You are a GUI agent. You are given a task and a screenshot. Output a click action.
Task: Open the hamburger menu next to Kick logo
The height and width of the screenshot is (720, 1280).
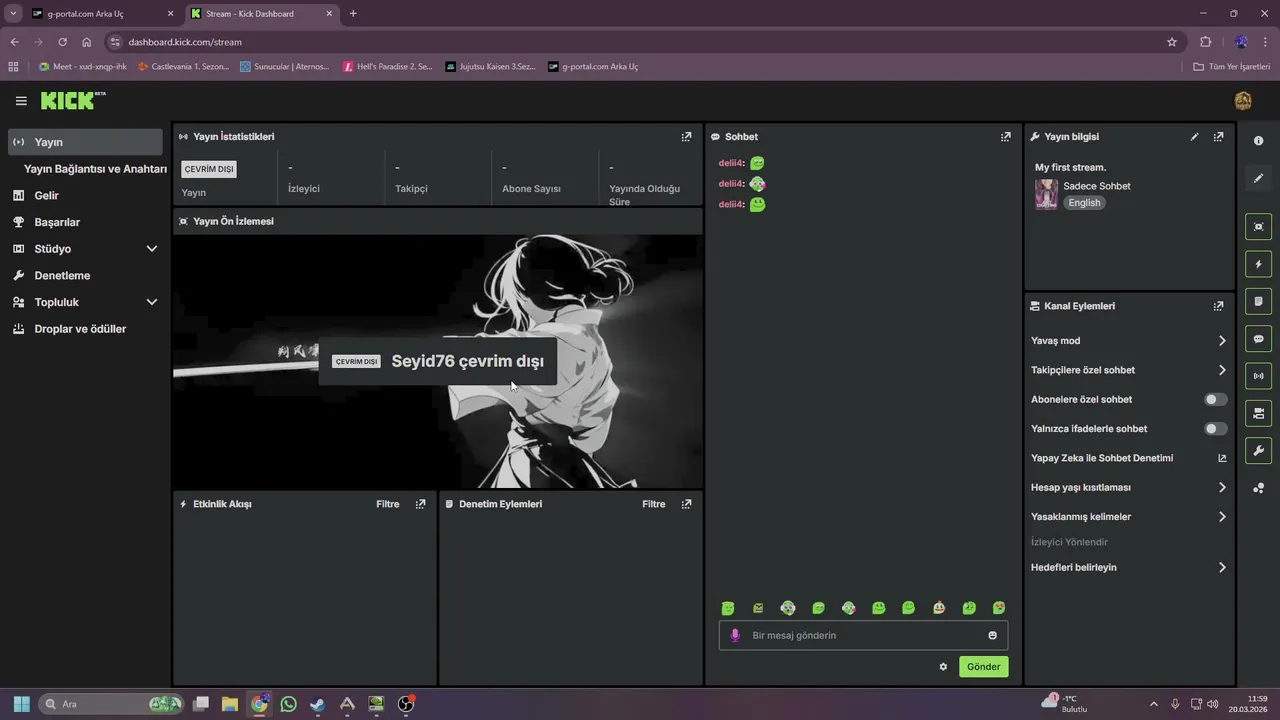(x=21, y=101)
